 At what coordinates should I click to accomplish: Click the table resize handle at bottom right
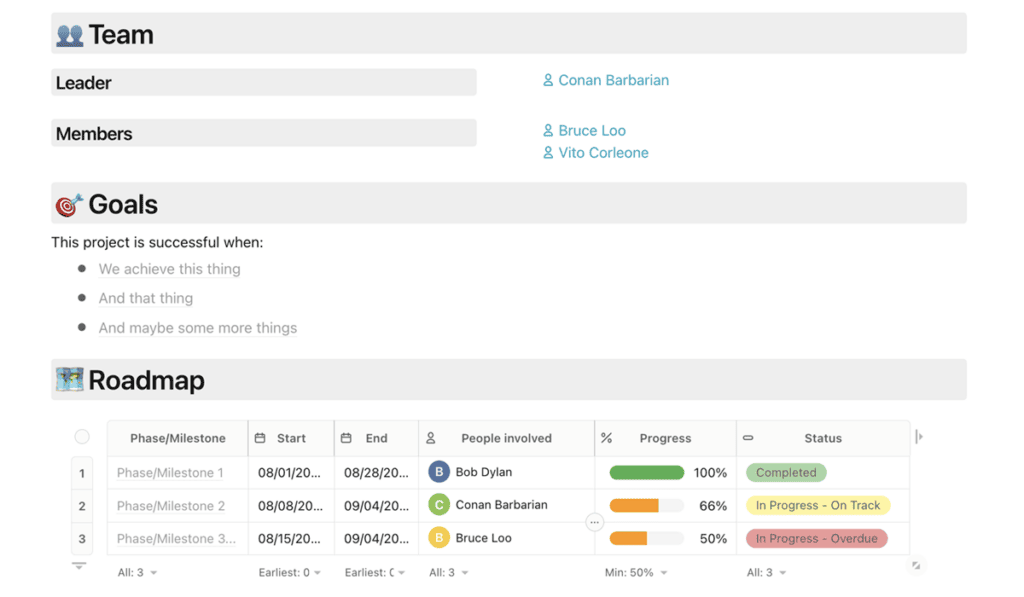click(916, 566)
